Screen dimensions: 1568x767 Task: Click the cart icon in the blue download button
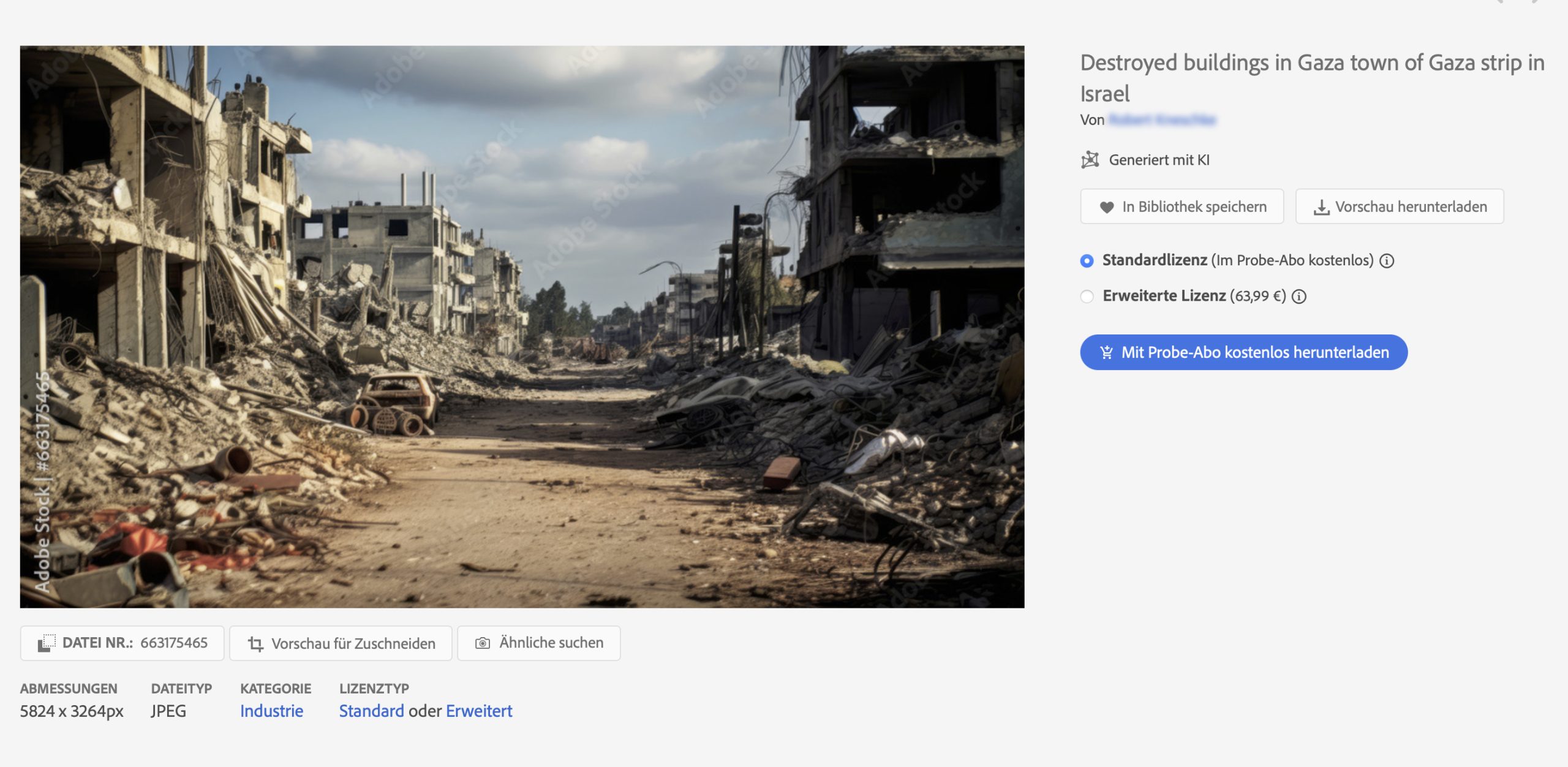[1106, 352]
